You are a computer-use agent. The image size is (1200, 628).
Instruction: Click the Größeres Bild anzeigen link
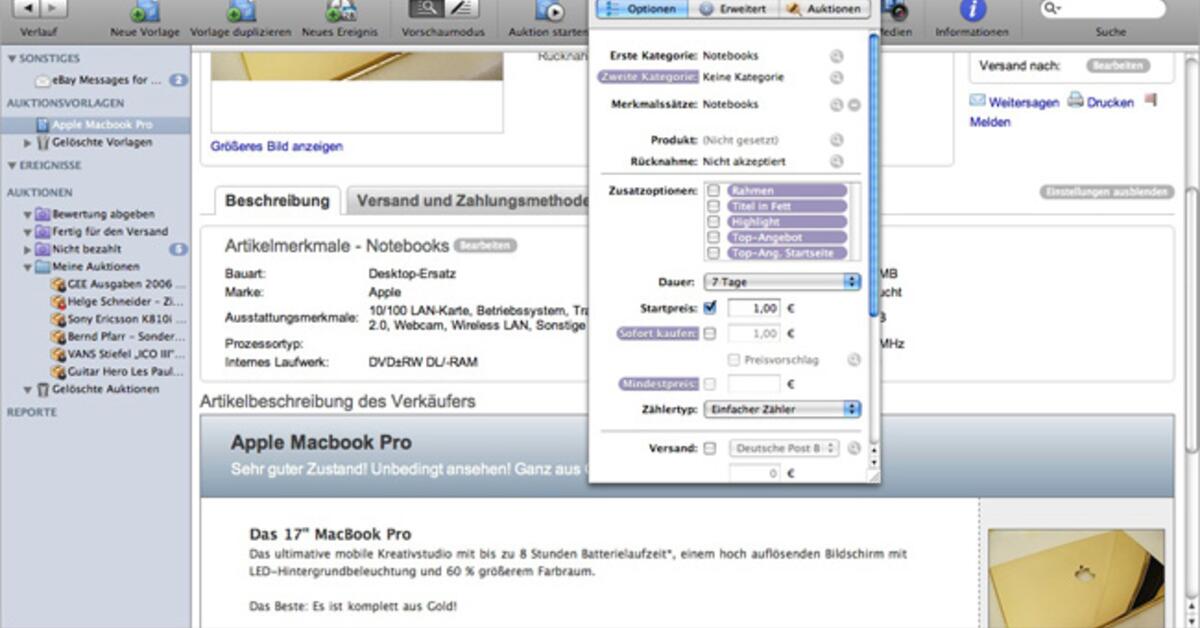[277, 147]
